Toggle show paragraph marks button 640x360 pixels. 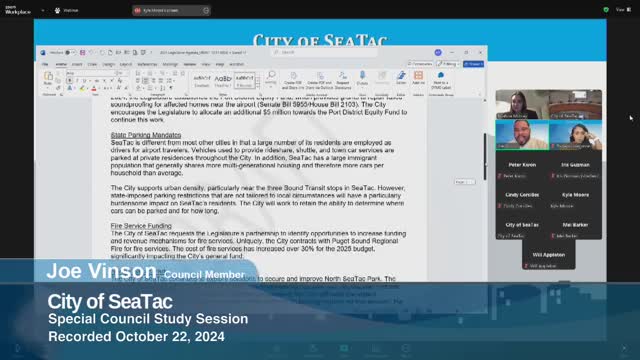(171, 88)
